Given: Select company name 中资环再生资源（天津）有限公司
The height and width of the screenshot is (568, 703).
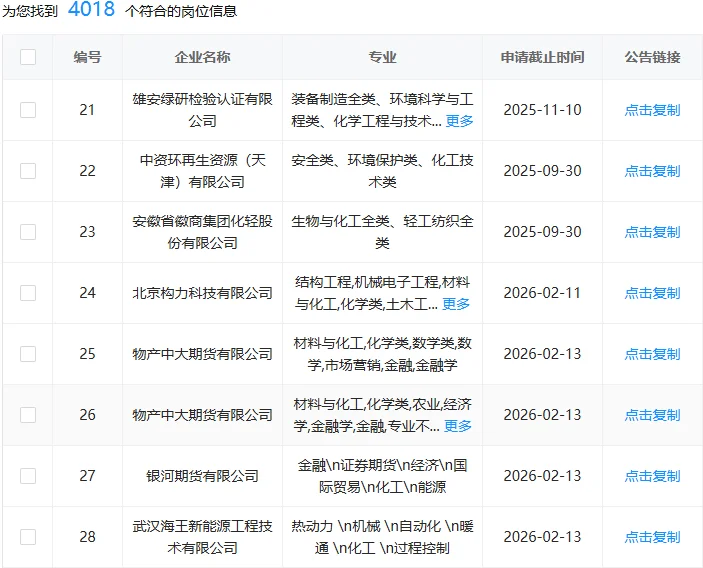Looking at the screenshot, I should point(202,171).
